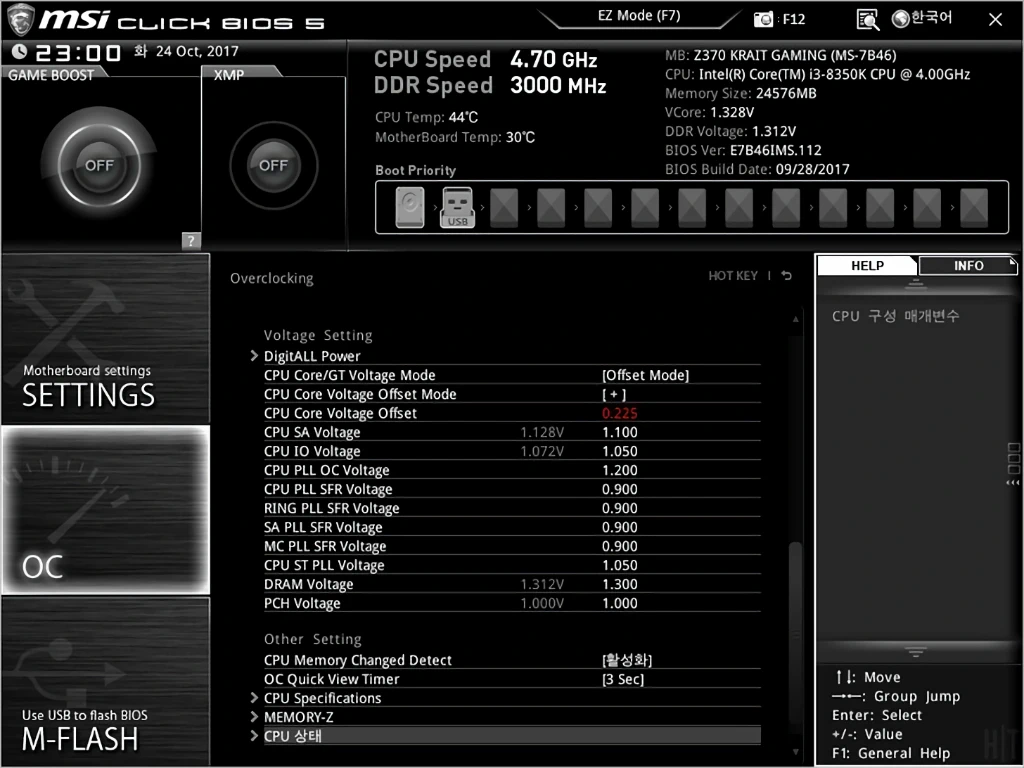Viewport: 1024px width, 768px height.
Task: Edit the CPU PLL OC Voltage value
Action: (x=619, y=470)
